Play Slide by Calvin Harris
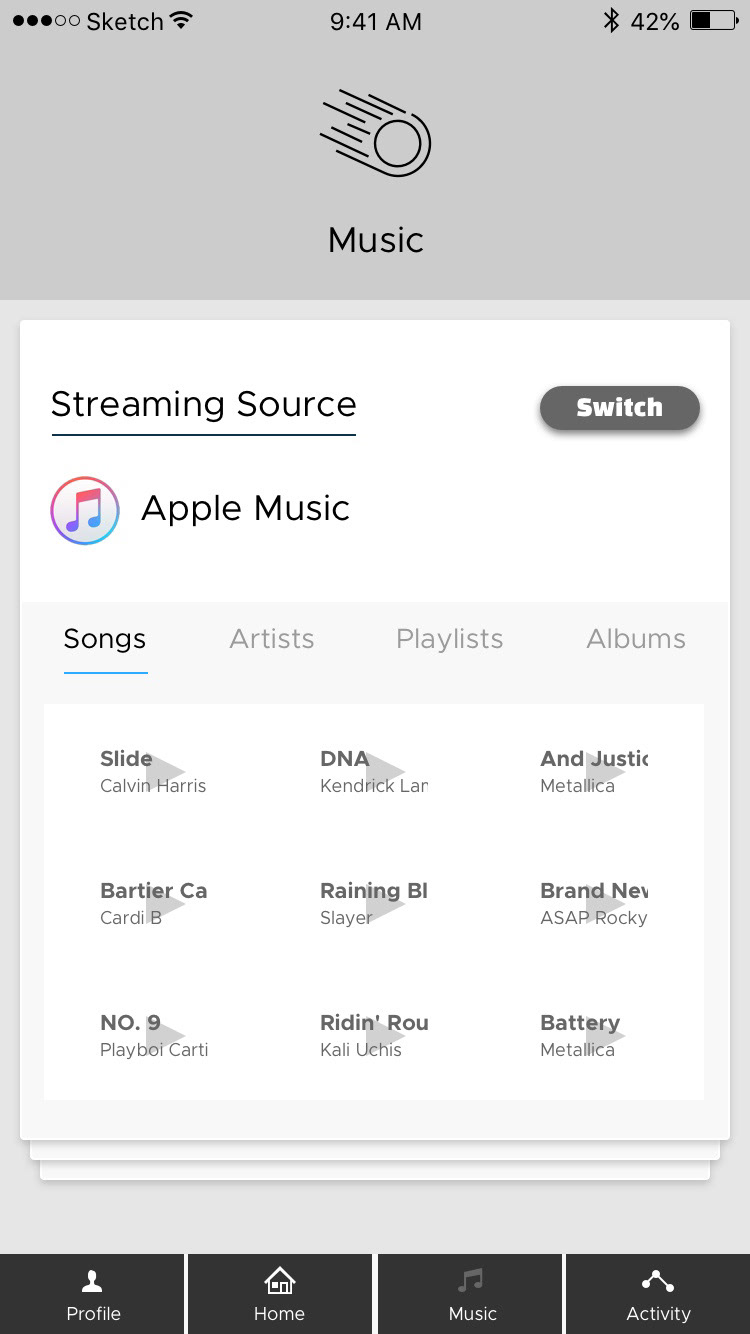The height and width of the screenshot is (1334, 750). [166, 772]
